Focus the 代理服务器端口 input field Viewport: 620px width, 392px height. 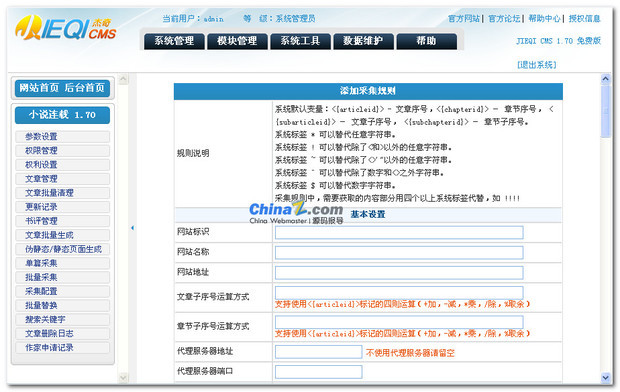pos(319,372)
